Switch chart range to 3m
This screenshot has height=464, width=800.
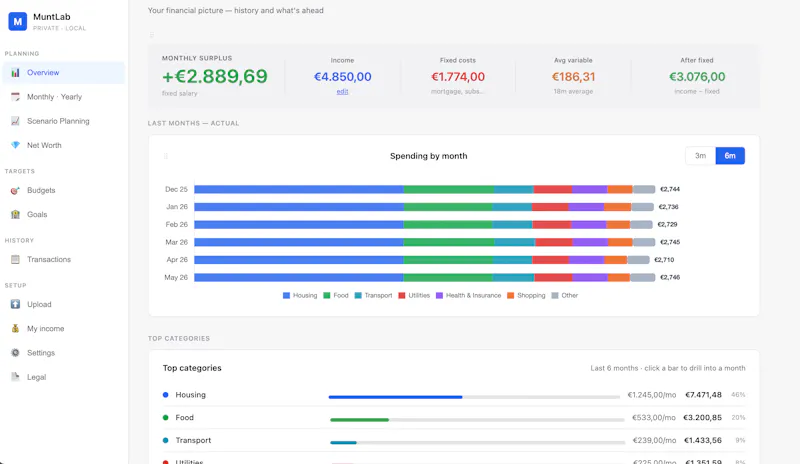[x=700, y=156]
